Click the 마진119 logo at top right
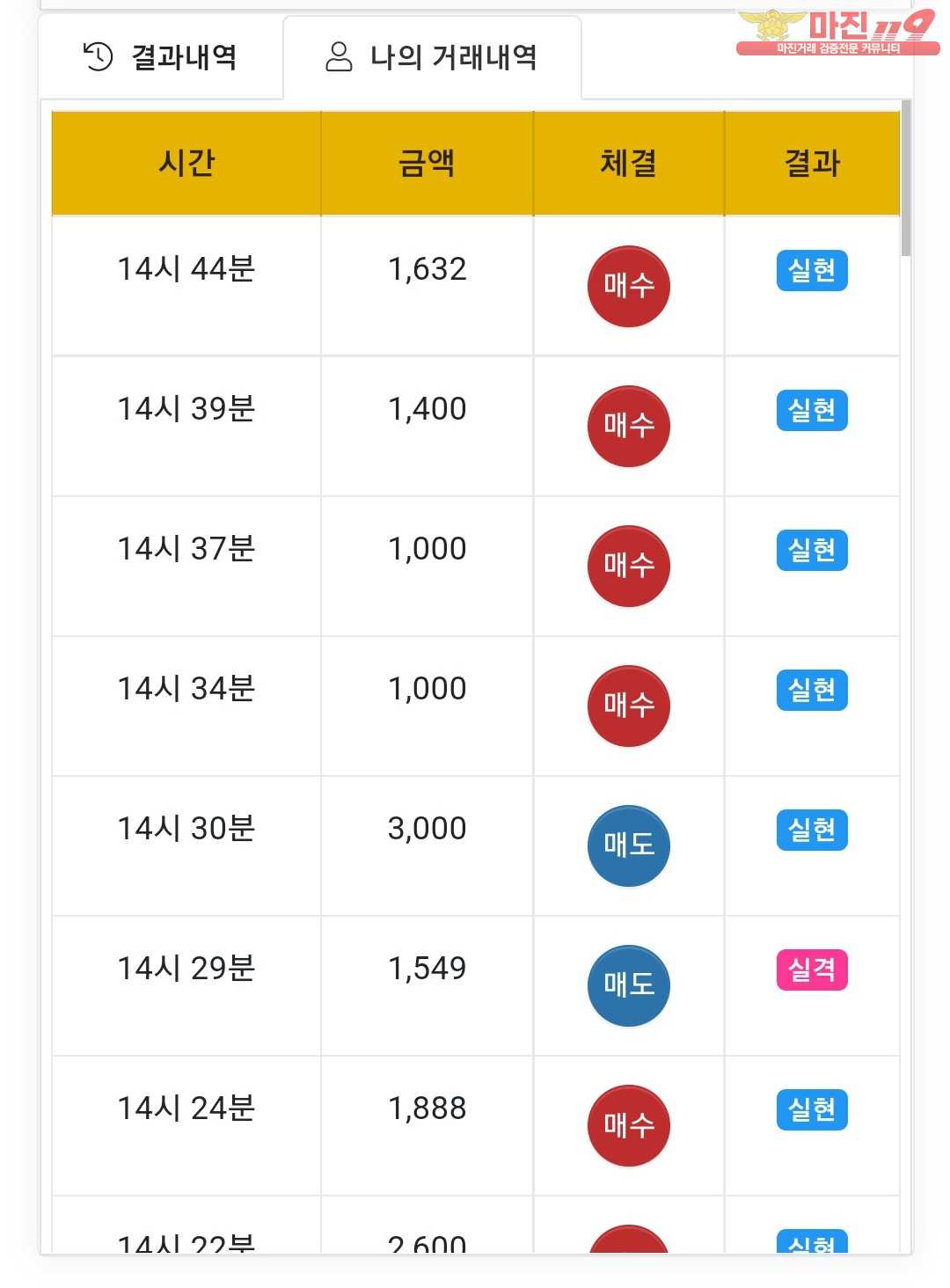 (837, 33)
